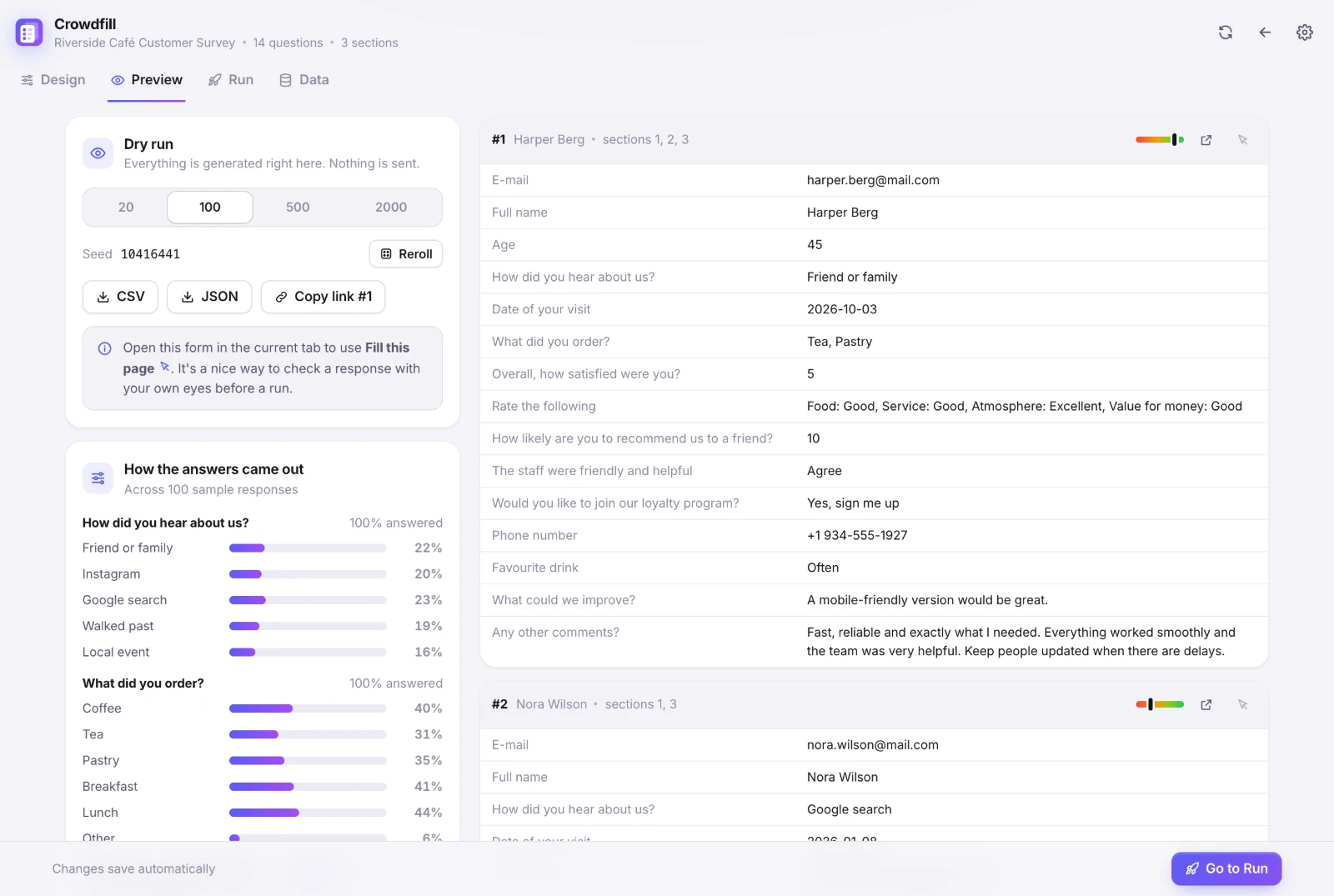Click fill-this-page cursor icon for Nora Wilson
Screen dimensions: 1334x896
point(1242,704)
